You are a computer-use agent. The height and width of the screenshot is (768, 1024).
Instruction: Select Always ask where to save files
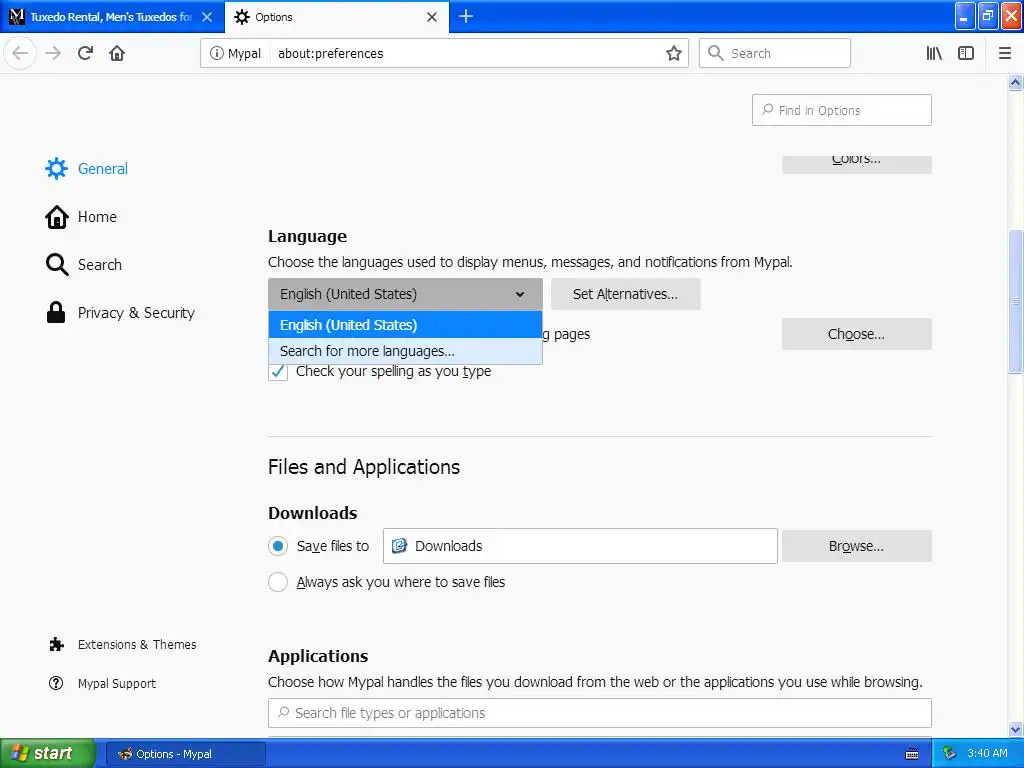click(278, 582)
